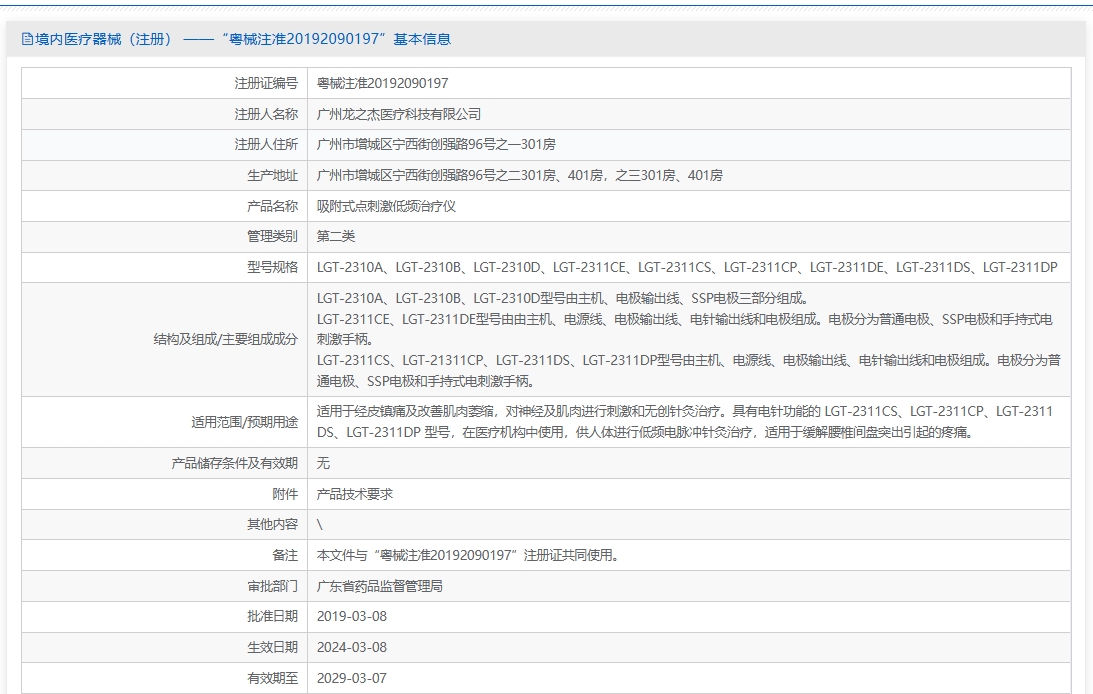Select approving authority 广东省药品监督管理局

(x=380, y=586)
